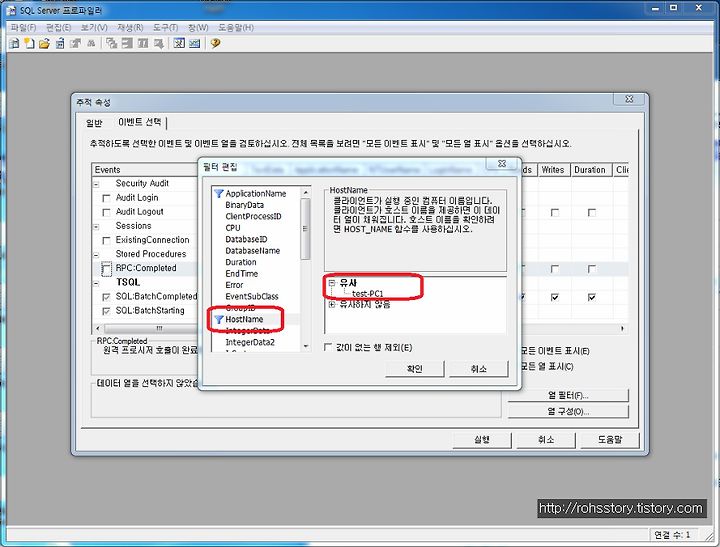Image resolution: width=720 pixels, height=547 pixels.
Task: Click the grayed toolbar icon left of the Database Engine Tuning Advisor icon
Action: click(159, 44)
